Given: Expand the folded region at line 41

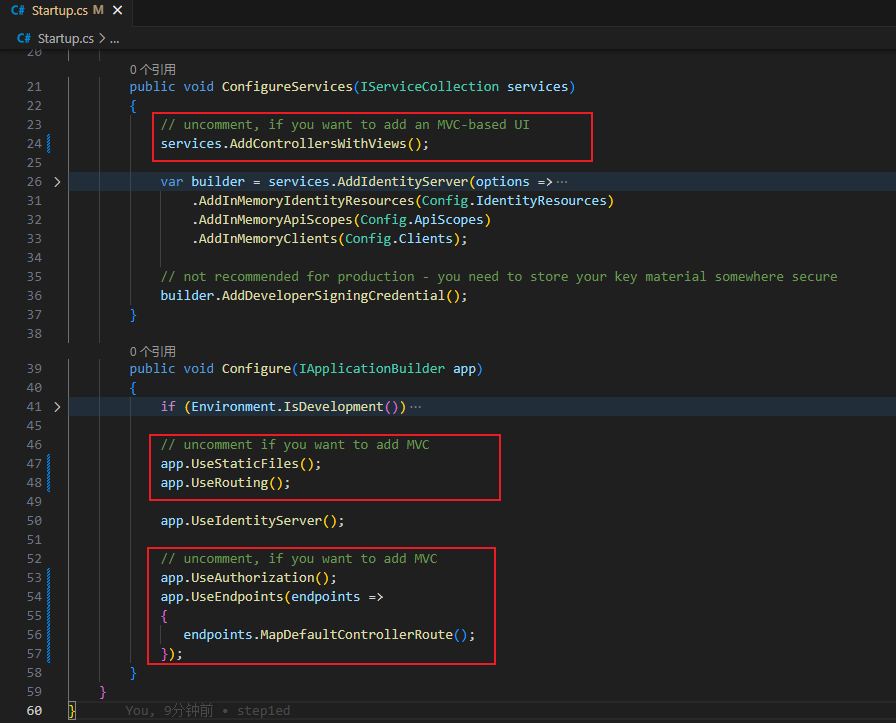Looking at the screenshot, I should click(57, 407).
